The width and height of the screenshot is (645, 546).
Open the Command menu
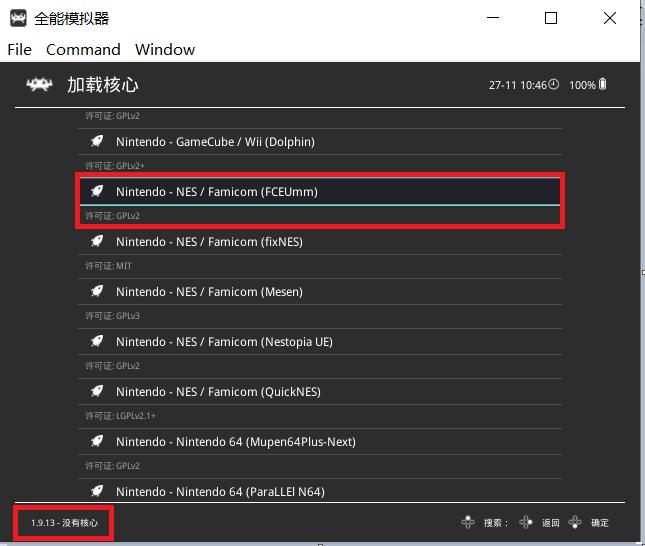pos(83,49)
